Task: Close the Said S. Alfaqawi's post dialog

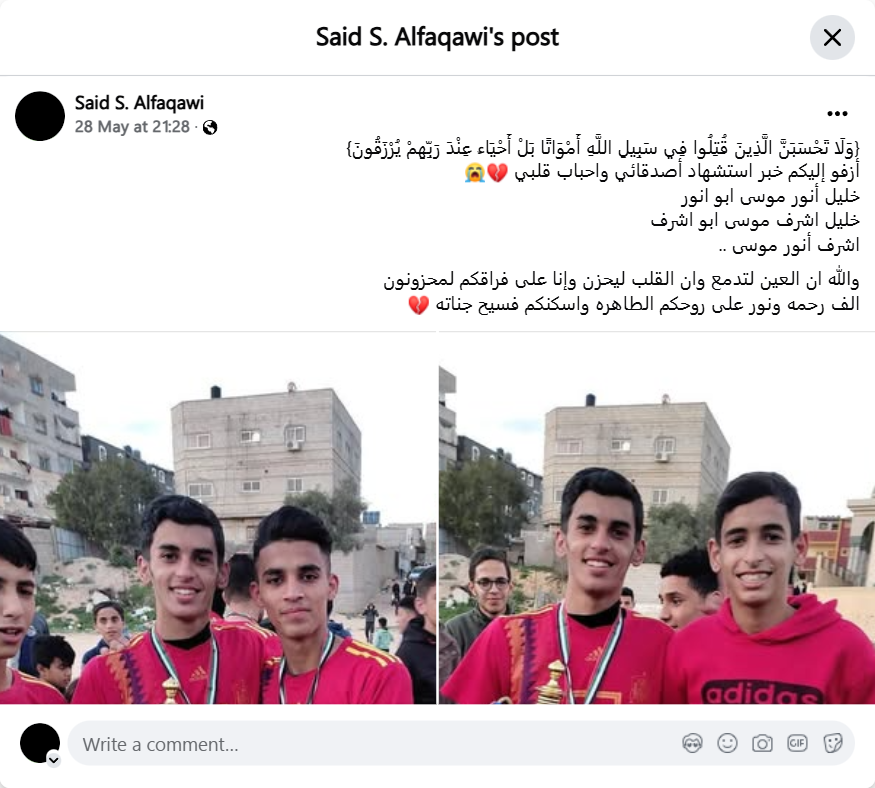Action: point(832,38)
